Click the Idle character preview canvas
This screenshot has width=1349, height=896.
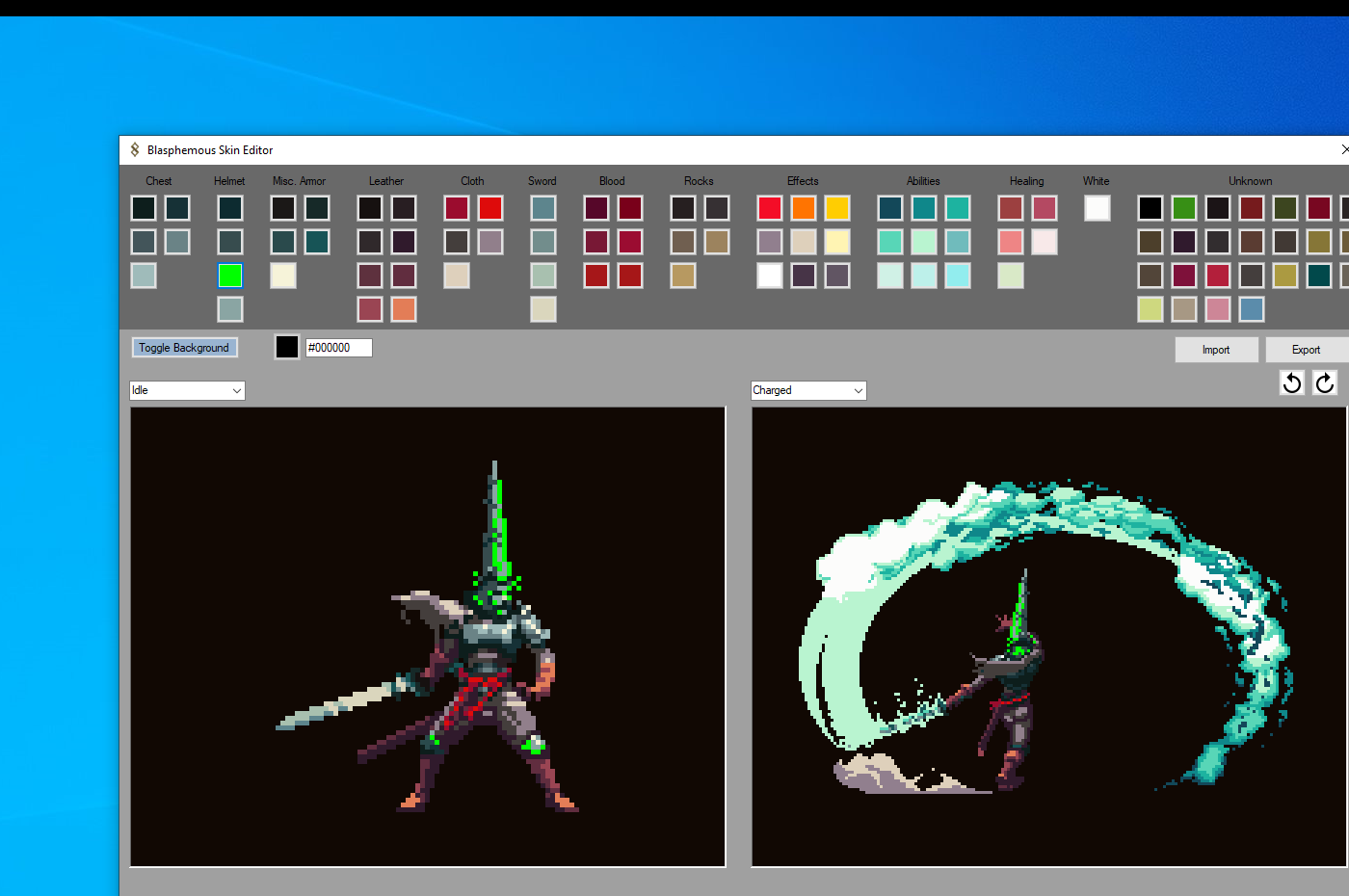click(x=428, y=636)
